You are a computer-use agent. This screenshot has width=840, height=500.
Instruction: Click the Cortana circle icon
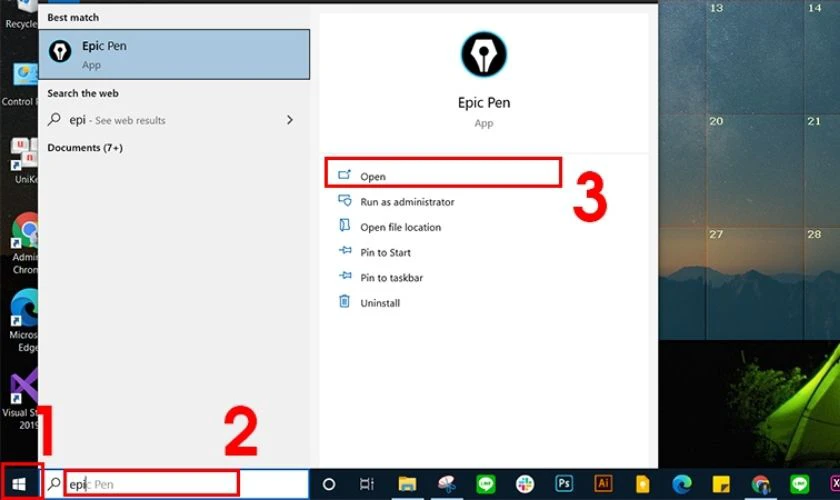(x=329, y=484)
